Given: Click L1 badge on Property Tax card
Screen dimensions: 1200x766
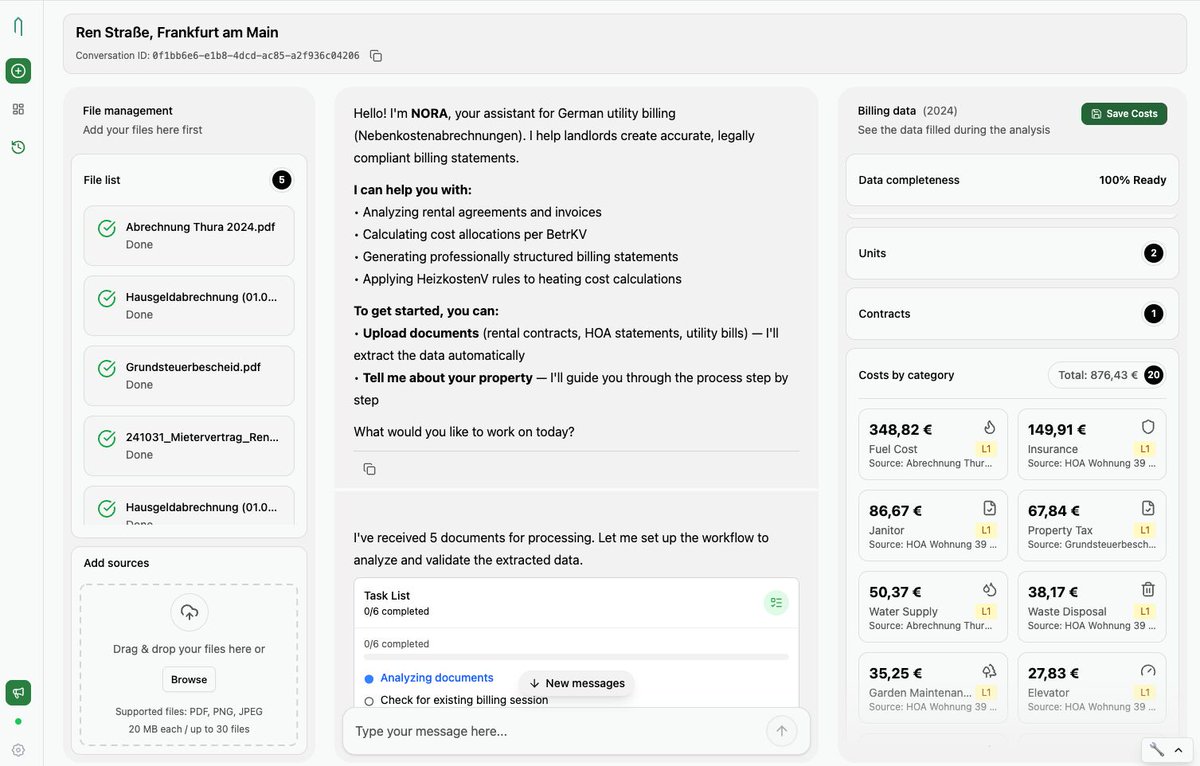Looking at the screenshot, I should (x=1145, y=530).
